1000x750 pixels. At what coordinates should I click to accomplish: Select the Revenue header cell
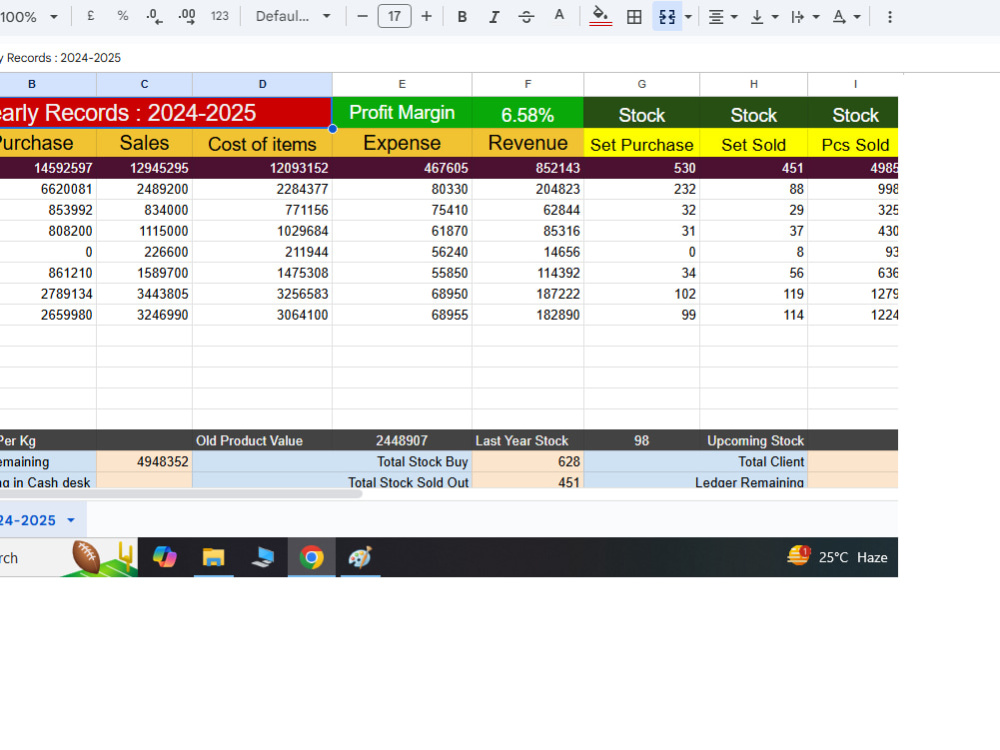527,143
